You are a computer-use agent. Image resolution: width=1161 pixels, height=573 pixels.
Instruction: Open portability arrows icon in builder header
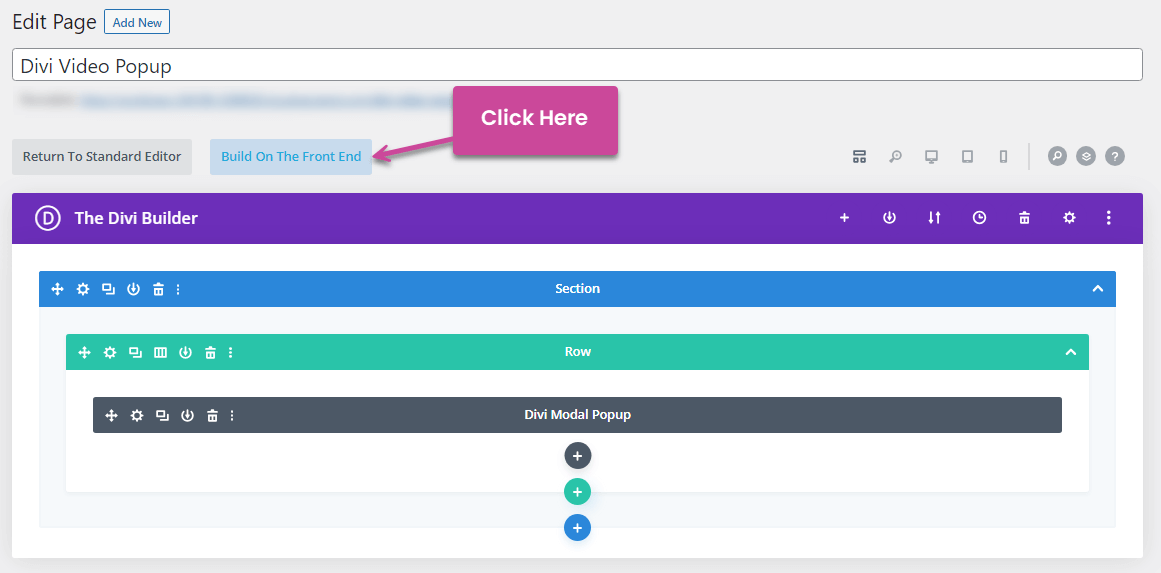pyautogui.click(x=934, y=218)
